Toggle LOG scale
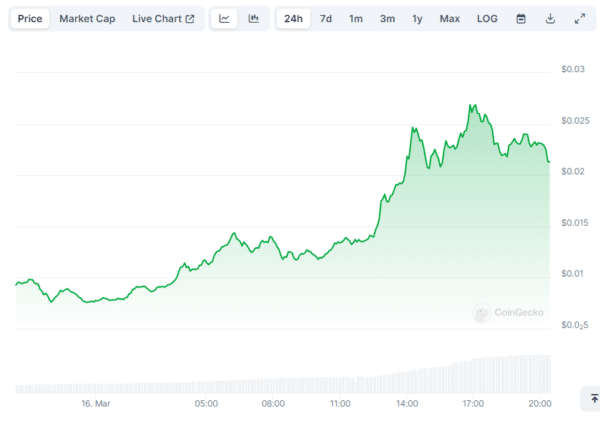The image size is (600, 423). tap(487, 19)
